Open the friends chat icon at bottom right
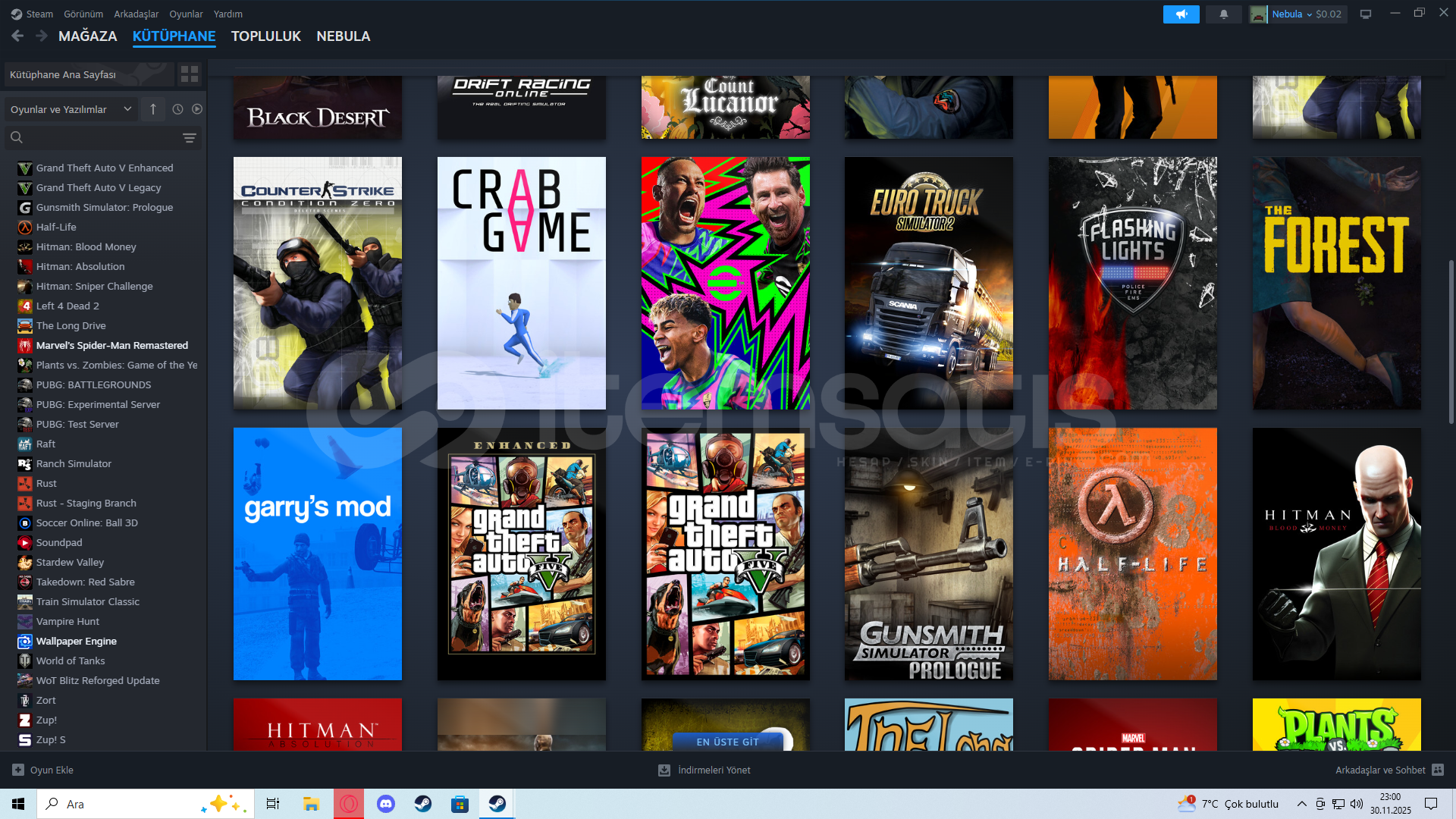The height and width of the screenshot is (819, 1456). tap(1438, 770)
